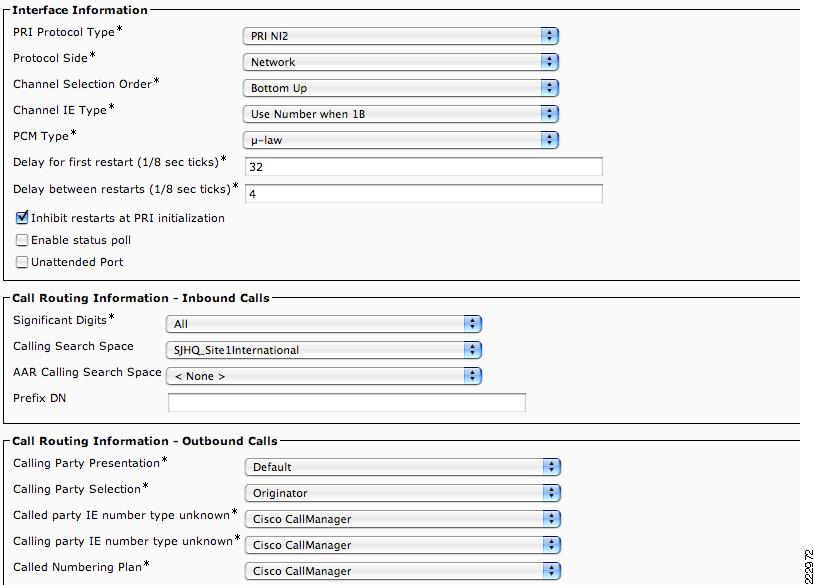814x585 pixels.
Task: Click the Delay for first restart field
Action: coord(424,167)
